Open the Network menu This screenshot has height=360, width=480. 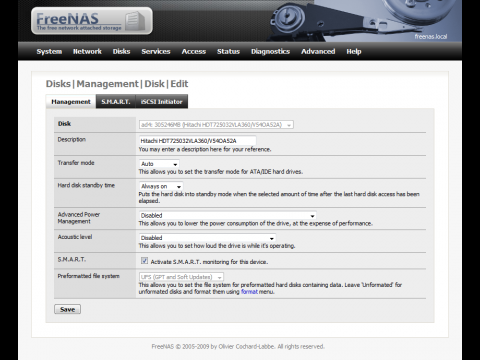87,52
